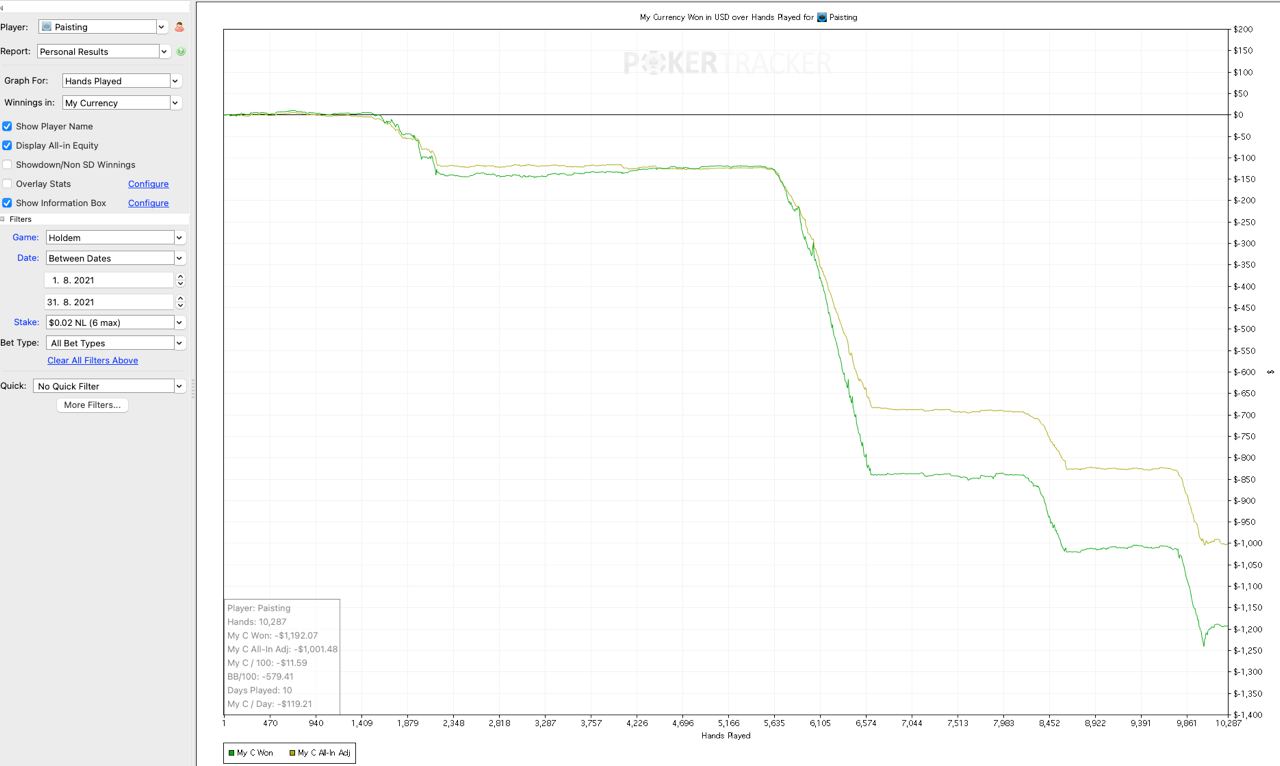Click the start date field 1. 8. 2021
Screen dimensions: 1280x766
click(108, 281)
